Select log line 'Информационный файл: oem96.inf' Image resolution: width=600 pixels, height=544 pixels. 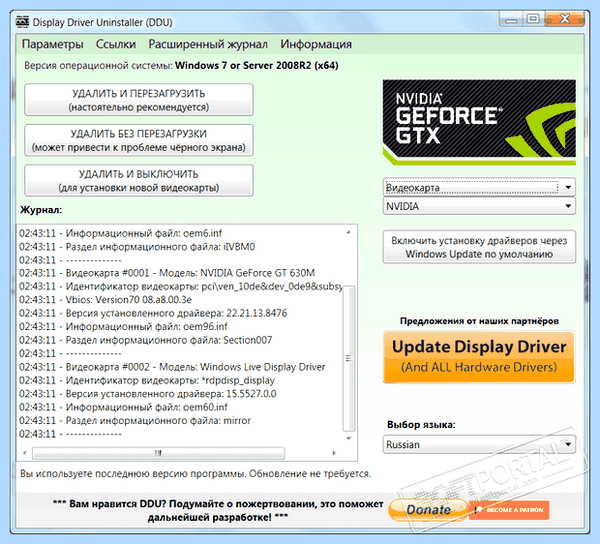123,326
